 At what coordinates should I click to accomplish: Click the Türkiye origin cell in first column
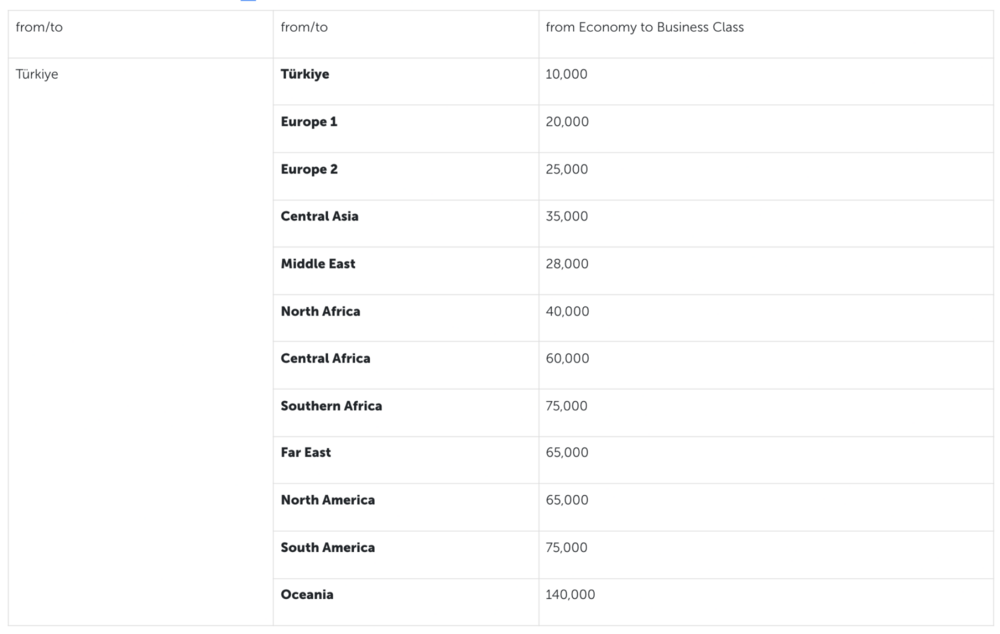37,75
